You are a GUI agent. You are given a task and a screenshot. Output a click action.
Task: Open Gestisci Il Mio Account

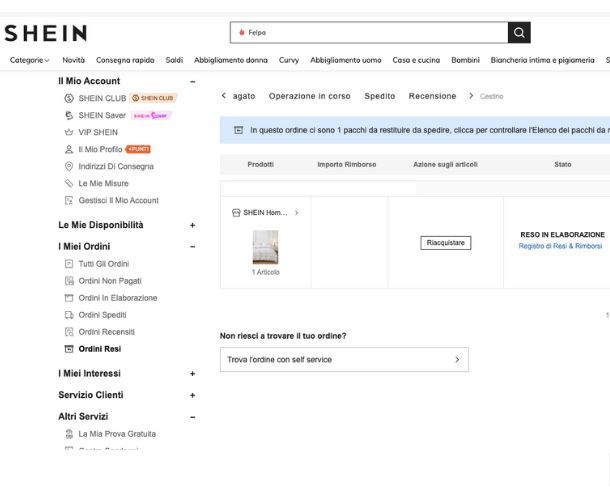pyautogui.click(x=119, y=200)
